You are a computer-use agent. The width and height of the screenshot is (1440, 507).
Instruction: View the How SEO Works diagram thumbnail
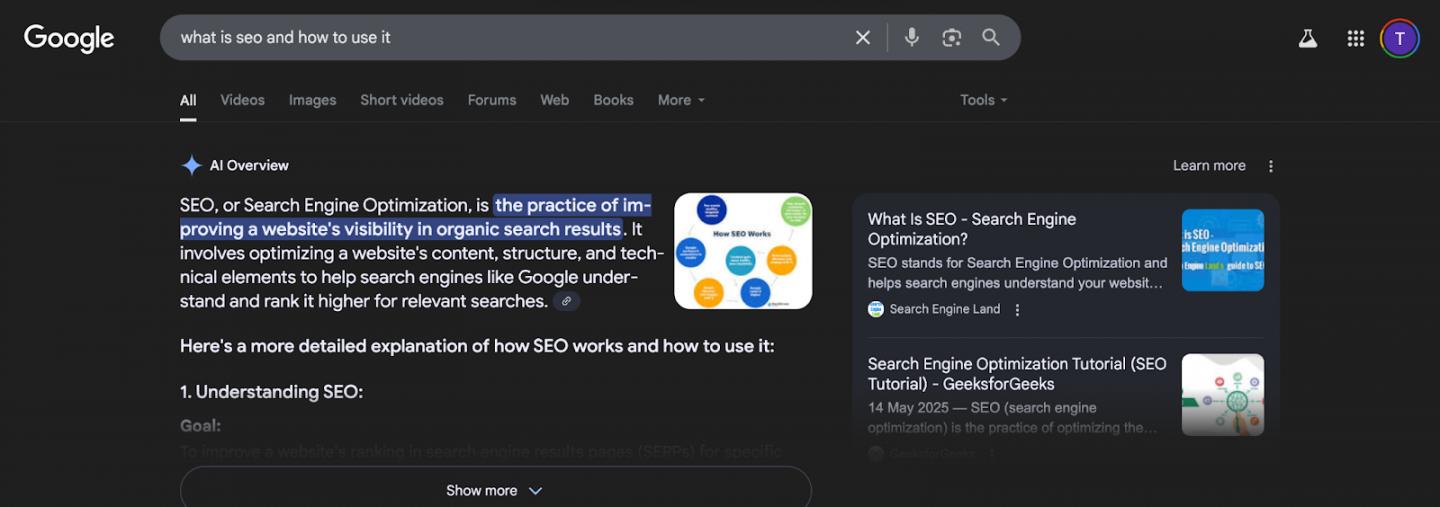(x=743, y=251)
